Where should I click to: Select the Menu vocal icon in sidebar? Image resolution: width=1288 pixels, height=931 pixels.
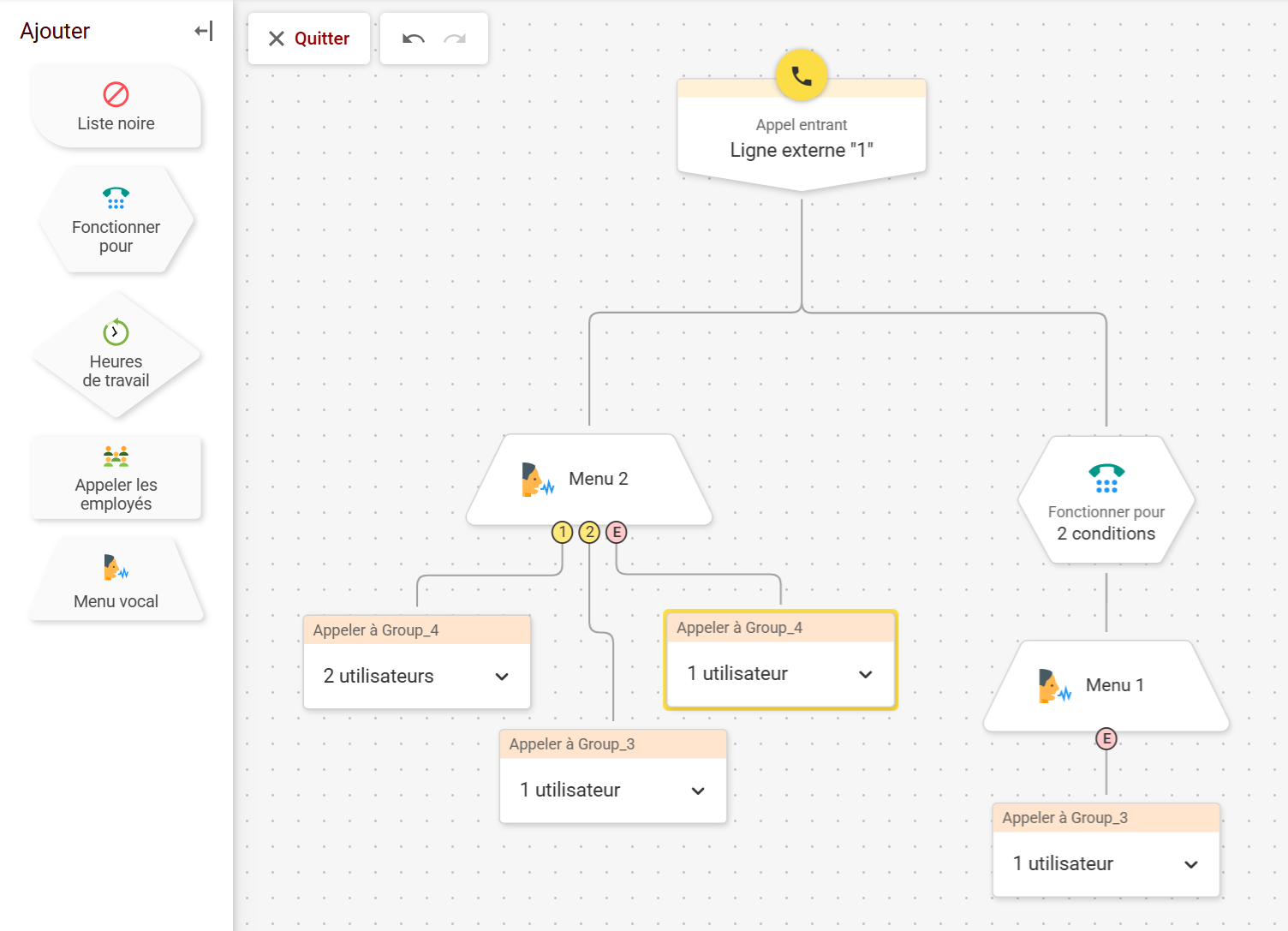tap(116, 567)
